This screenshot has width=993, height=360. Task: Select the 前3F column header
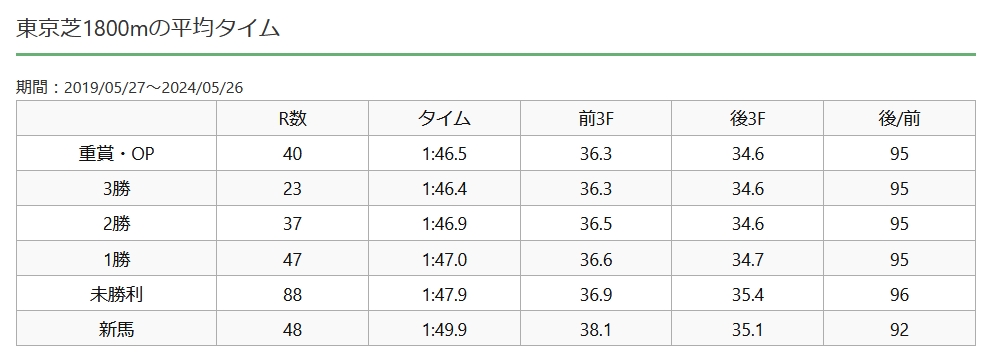click(596, 119)
